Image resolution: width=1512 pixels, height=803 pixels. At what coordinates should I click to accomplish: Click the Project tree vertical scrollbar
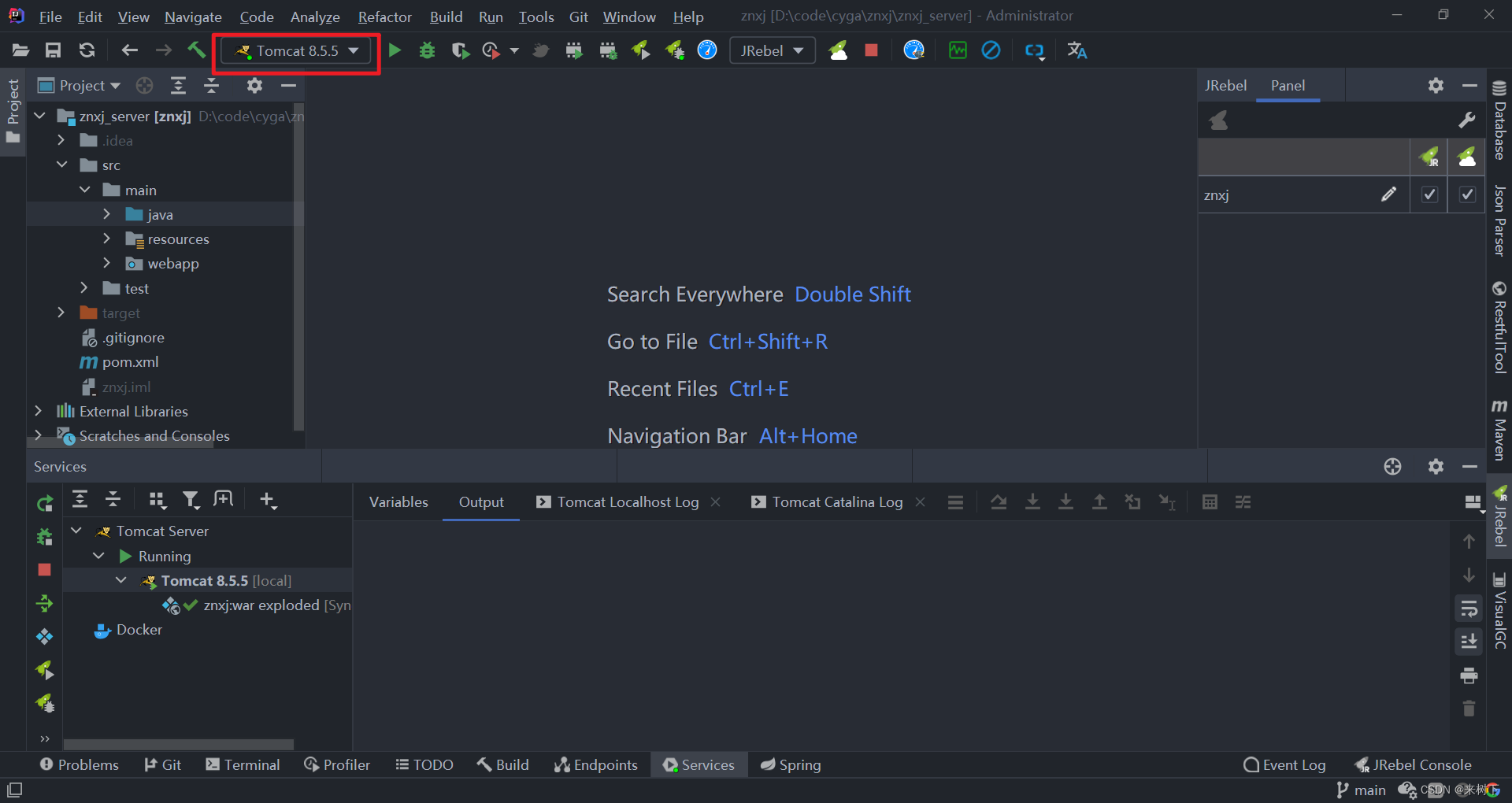298,268
